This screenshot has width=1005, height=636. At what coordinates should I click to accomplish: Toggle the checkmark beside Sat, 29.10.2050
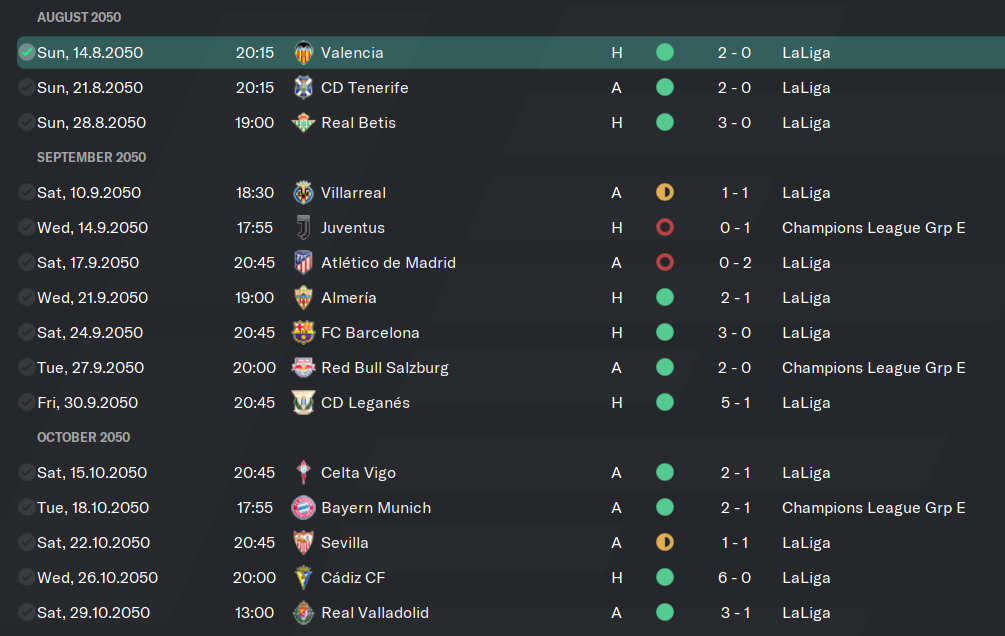pyautogui.click(x=26, y=612)
